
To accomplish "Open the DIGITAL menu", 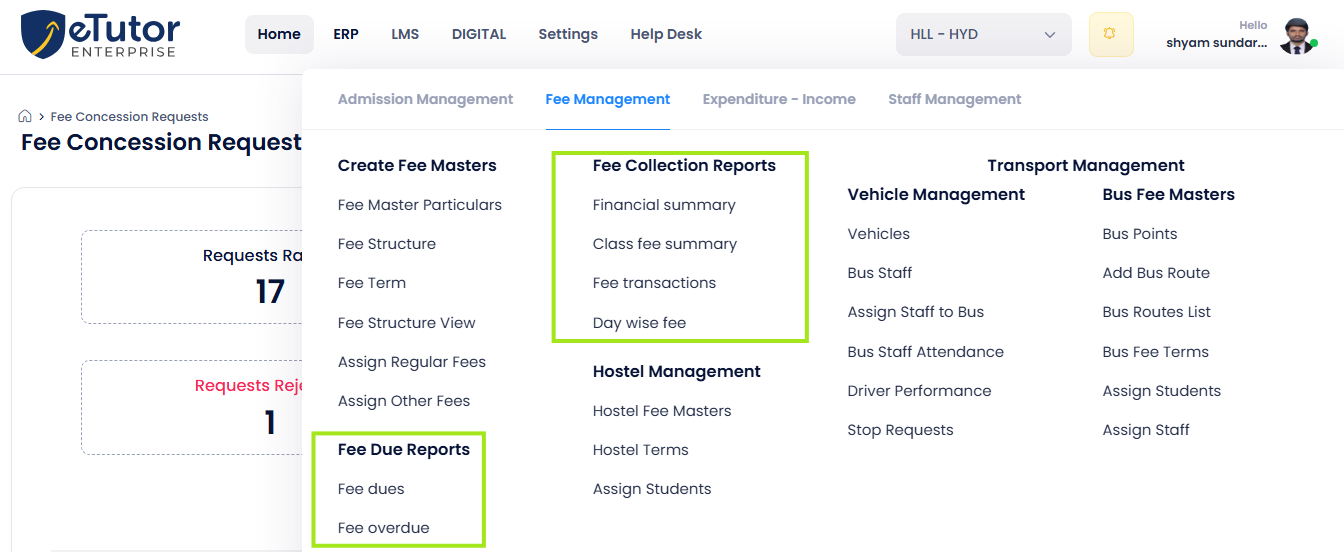I will 479,34.
